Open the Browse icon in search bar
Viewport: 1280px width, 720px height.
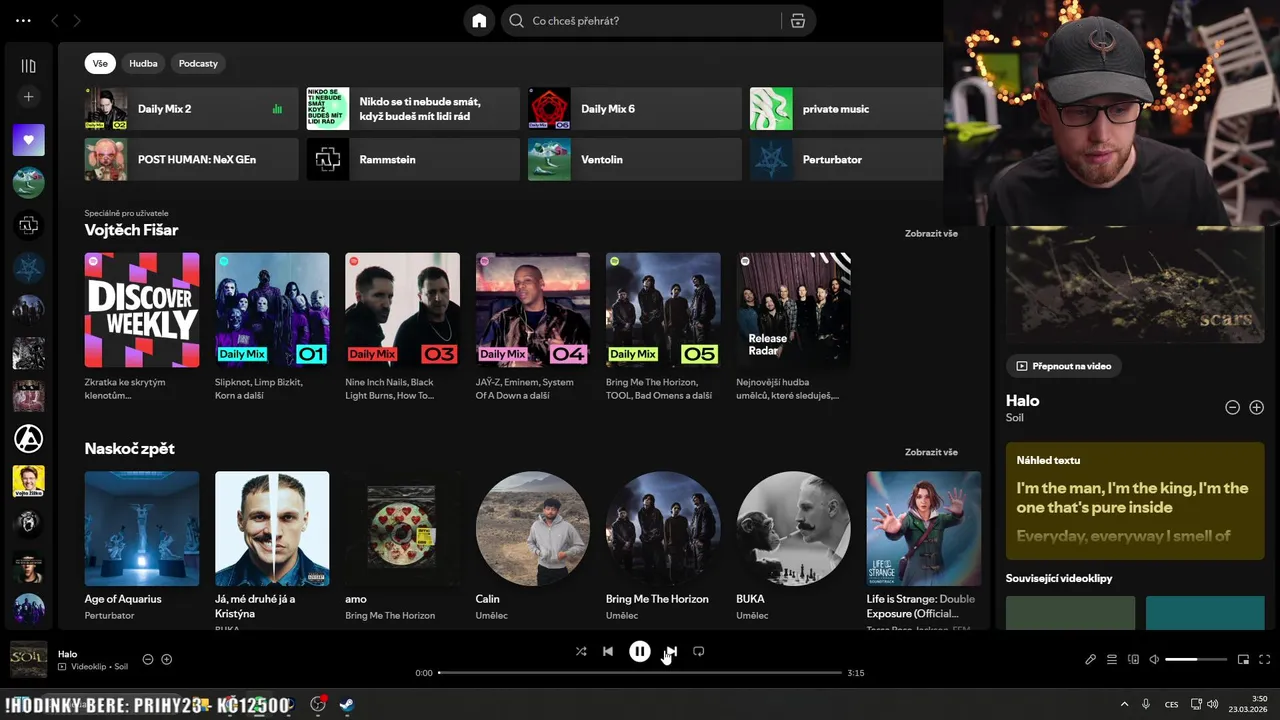798,21
